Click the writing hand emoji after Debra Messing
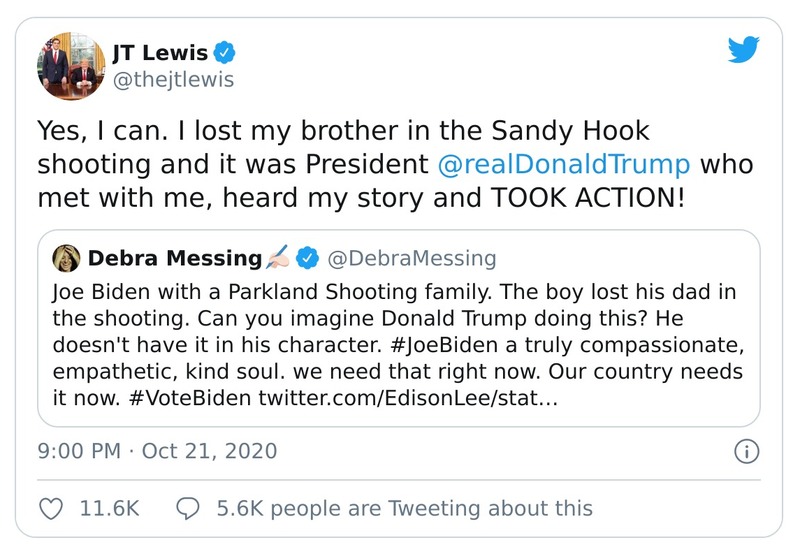 coord(277,259)
